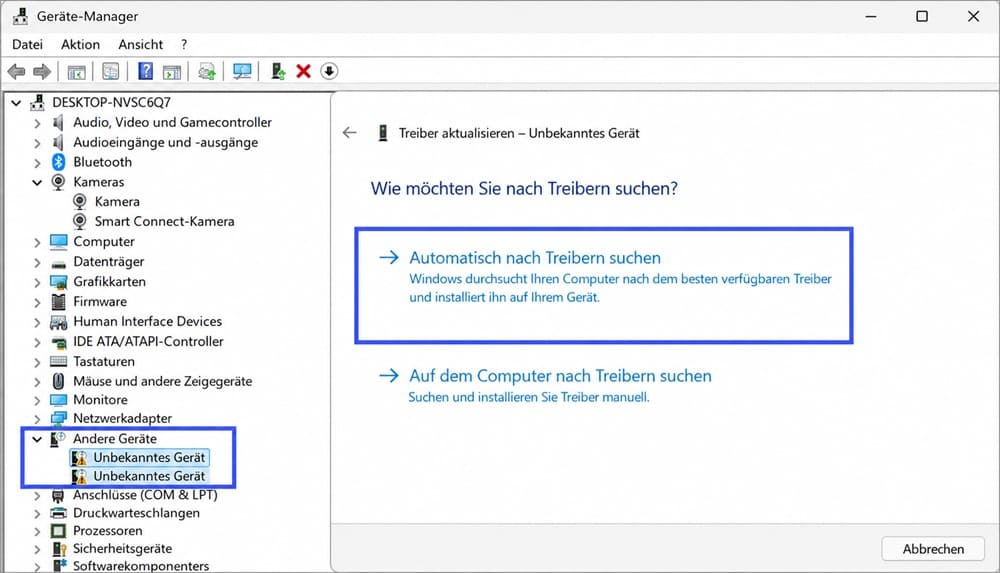Expand Anschlüsse (COM & LPT)

37,496
